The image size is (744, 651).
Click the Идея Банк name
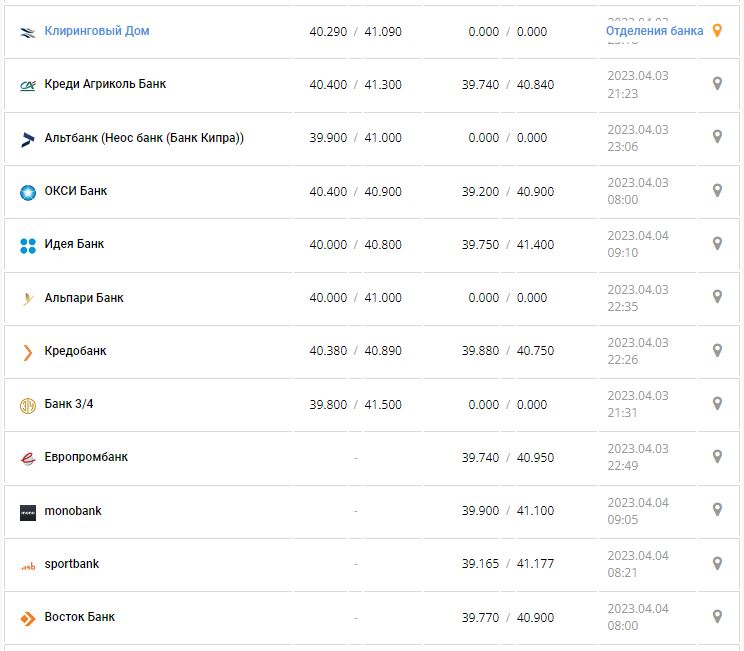tap(74, 244)
